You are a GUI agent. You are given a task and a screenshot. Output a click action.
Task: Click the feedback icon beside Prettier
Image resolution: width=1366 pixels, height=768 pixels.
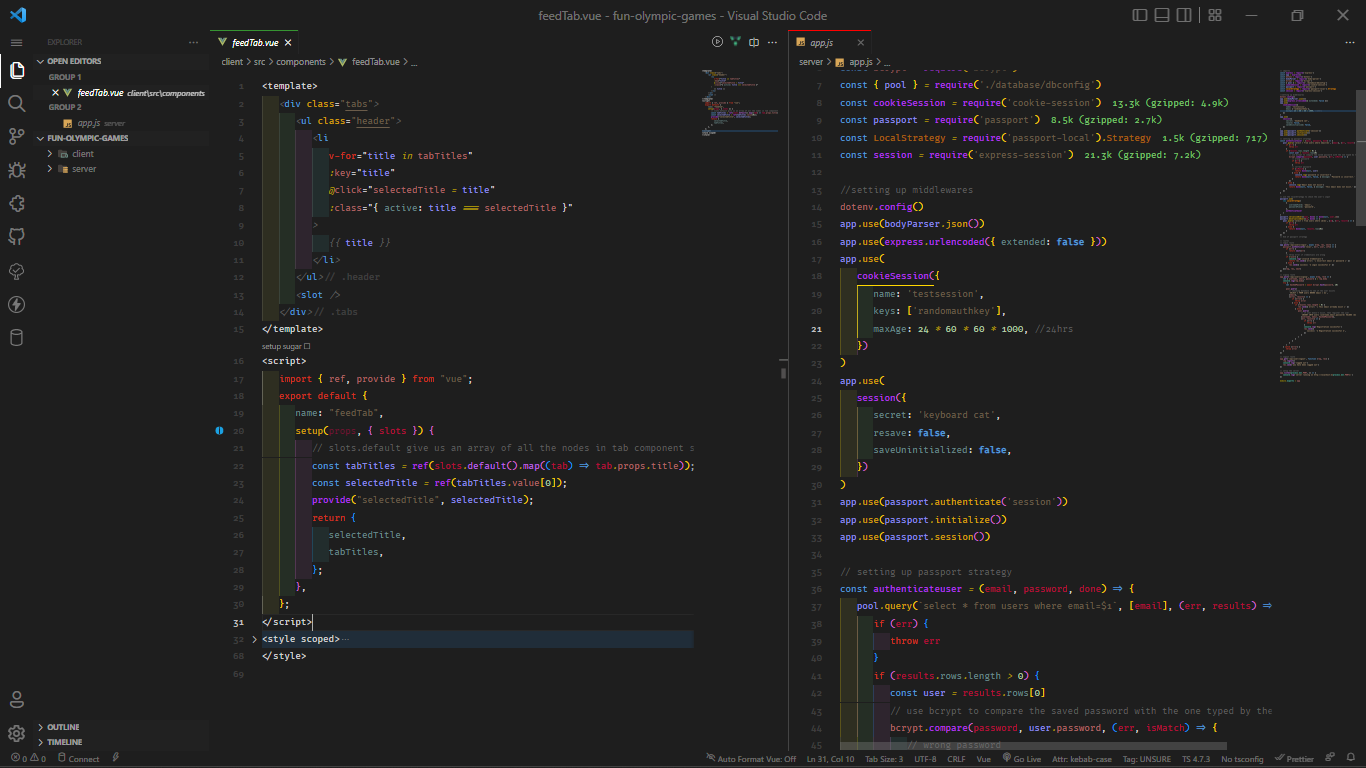(x=1330, y=758)
